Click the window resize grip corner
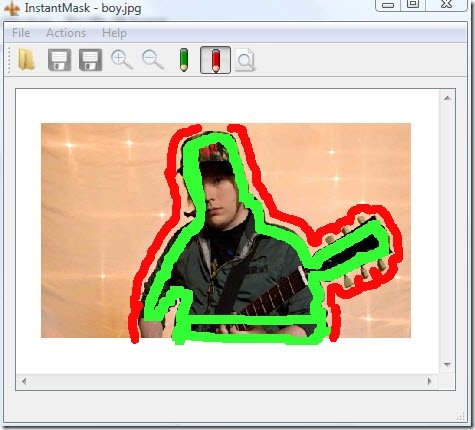 pos(461,416)
